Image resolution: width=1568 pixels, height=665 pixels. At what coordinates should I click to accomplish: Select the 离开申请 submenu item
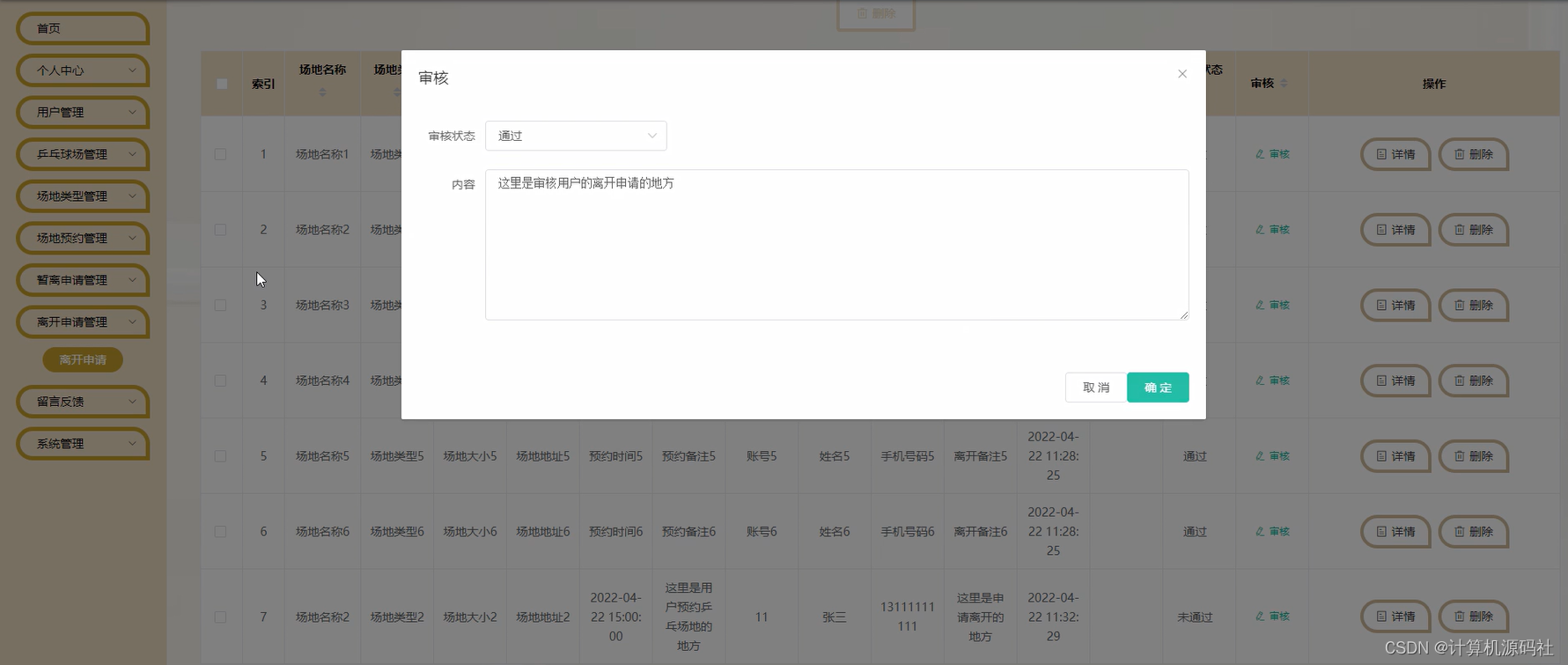[83, 359]
